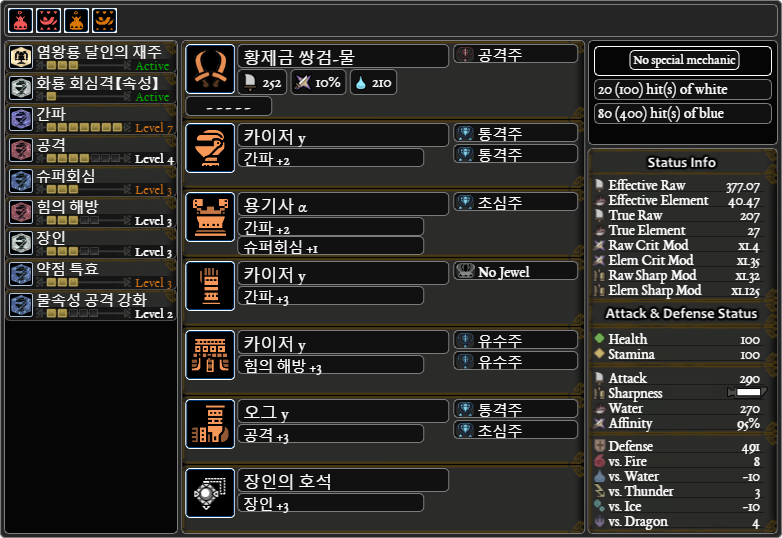Image resolution: width=782 pixels, height=538 pixels.
Task: Toggle the second red-bordered buff icon
Action: [x=48, y=20]
